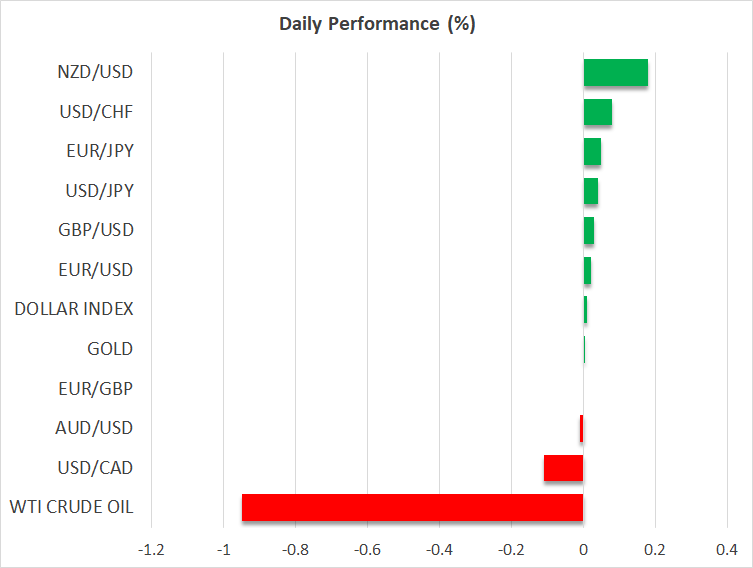Select the long red WTI Crude Oil bar

[x=412, y=507]
